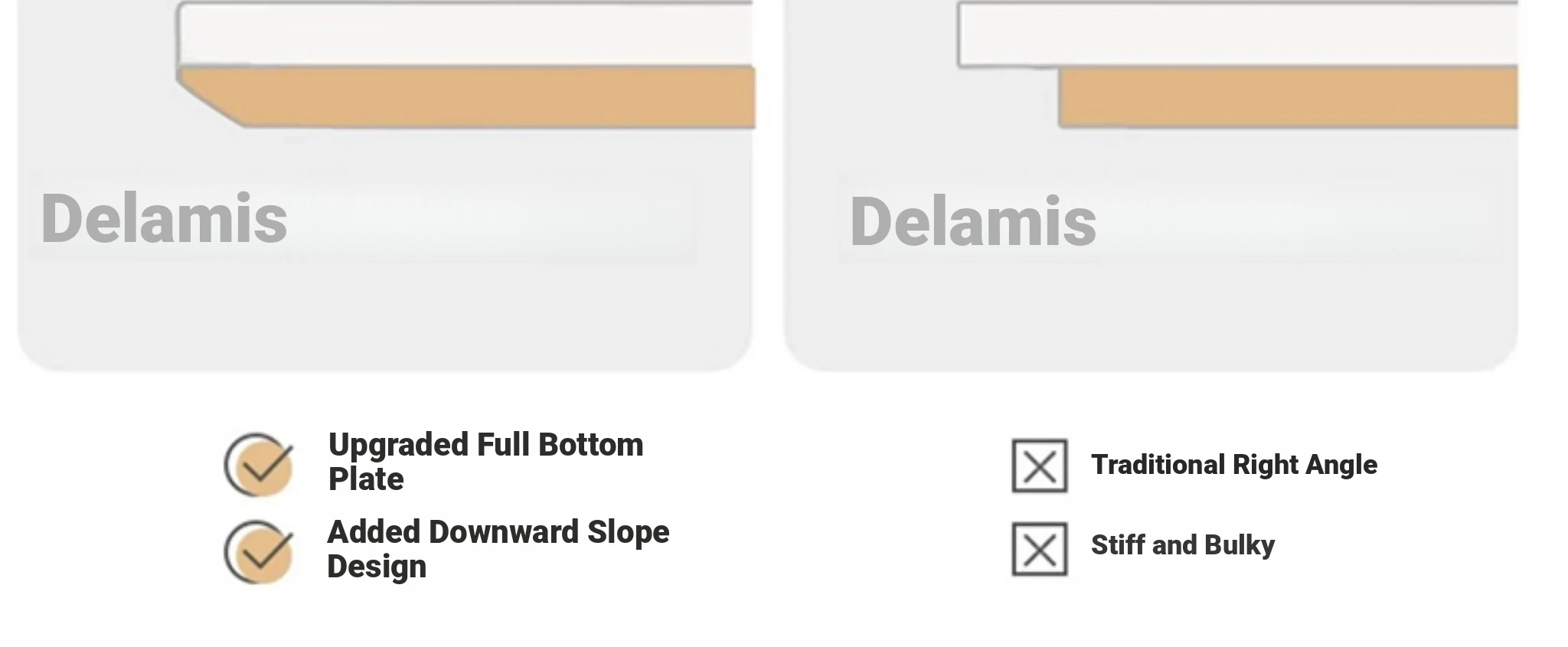Image resolution: width=1568 pixels, height=647 pixels.
Task: Click the X box beside Stiff and Bulky
Action: (x=1040, y=549)
